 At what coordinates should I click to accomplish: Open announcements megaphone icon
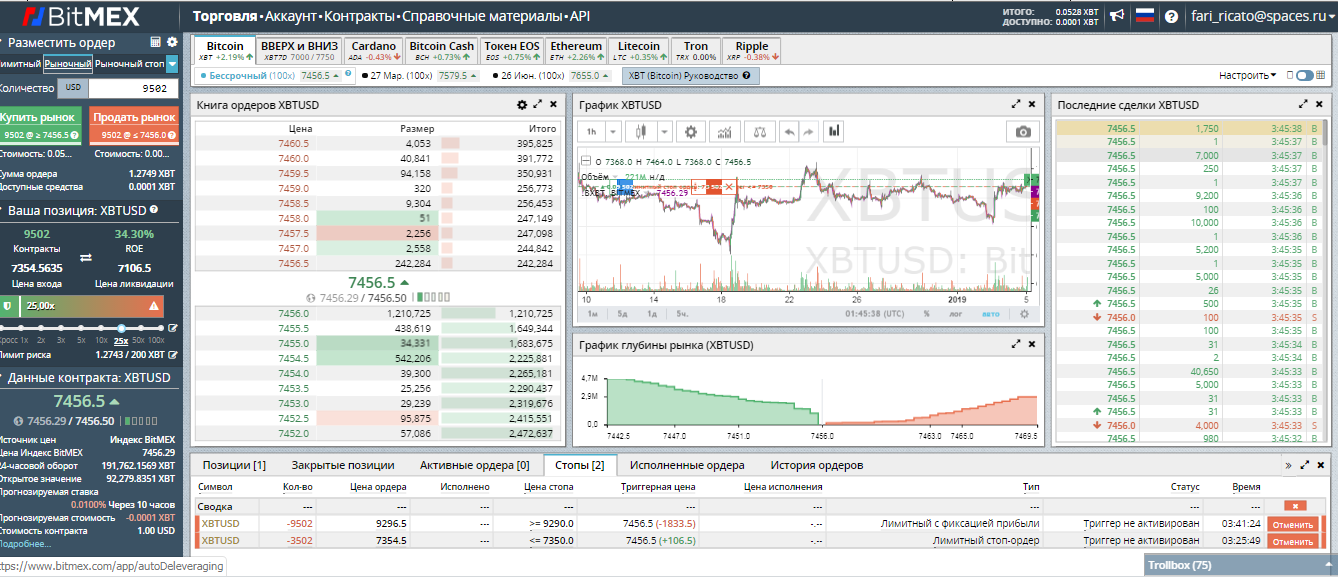(1118, 15)
